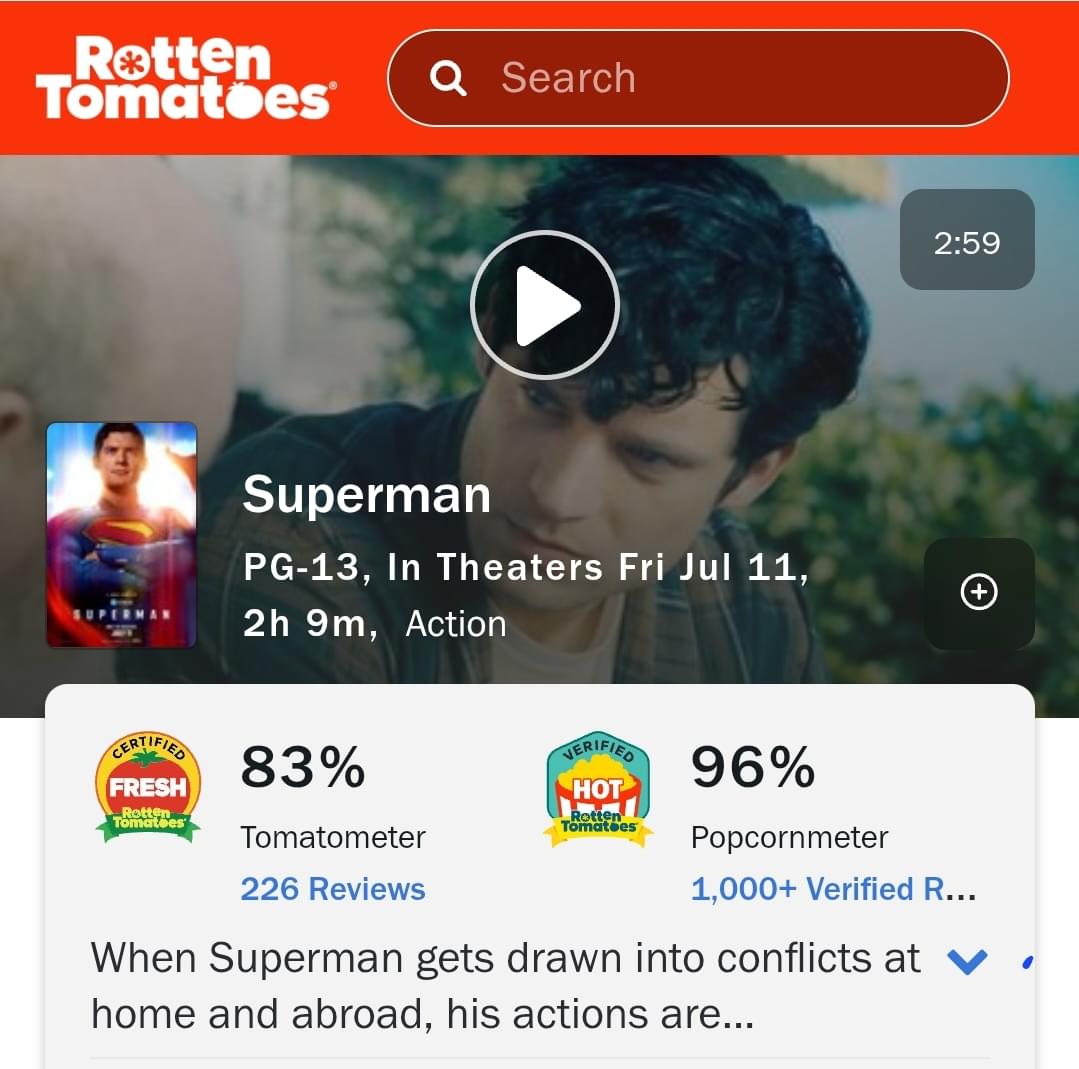Click the Verified Hot popcorn badge
The width and height of the screenshot is (1079, 1069).
point(598,789)
